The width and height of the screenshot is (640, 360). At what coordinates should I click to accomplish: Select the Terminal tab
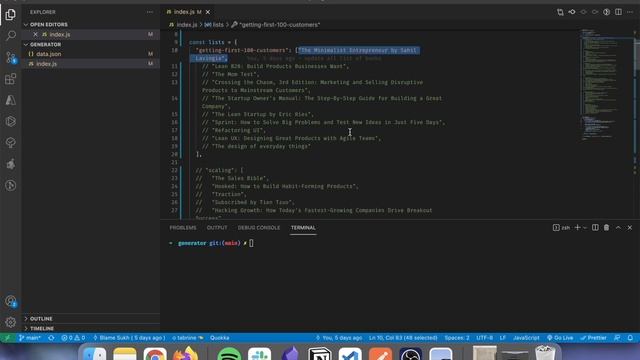pos(303,228)
